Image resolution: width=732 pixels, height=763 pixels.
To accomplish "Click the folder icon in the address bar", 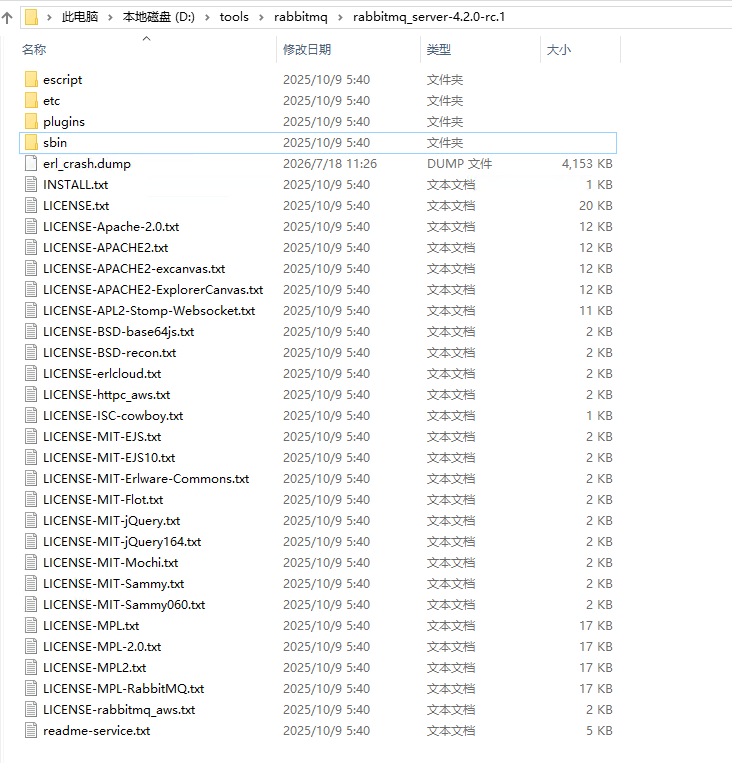I will [x=31, y=17].
